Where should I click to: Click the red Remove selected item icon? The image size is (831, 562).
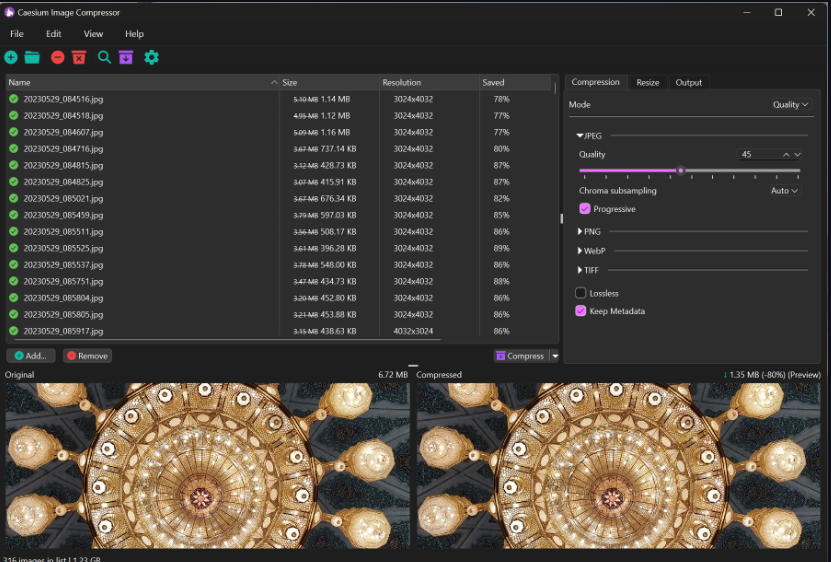click(57, 57)
